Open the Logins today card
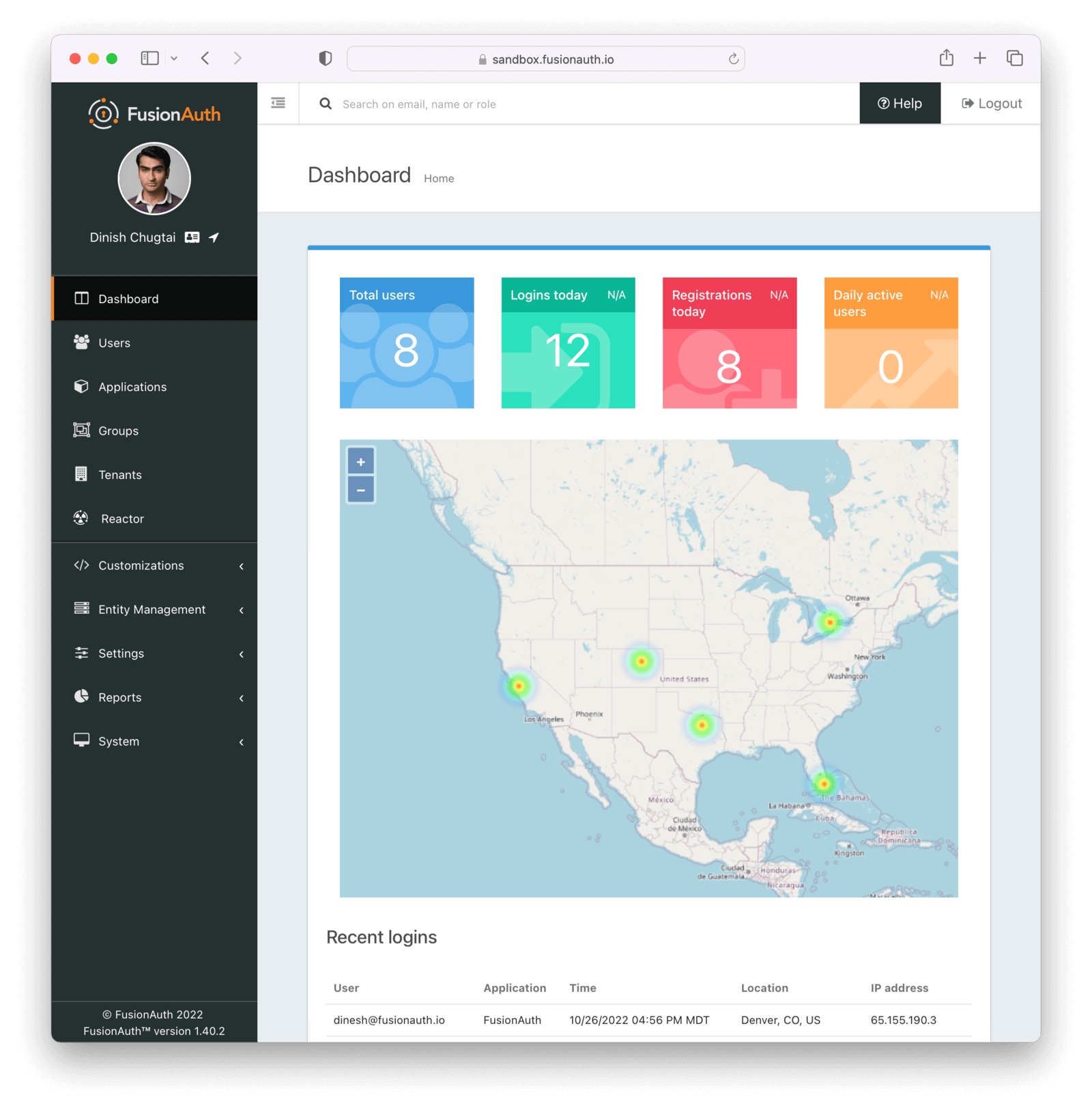This screenshot has width=1092, height=1110. click(x=568, y=342)
